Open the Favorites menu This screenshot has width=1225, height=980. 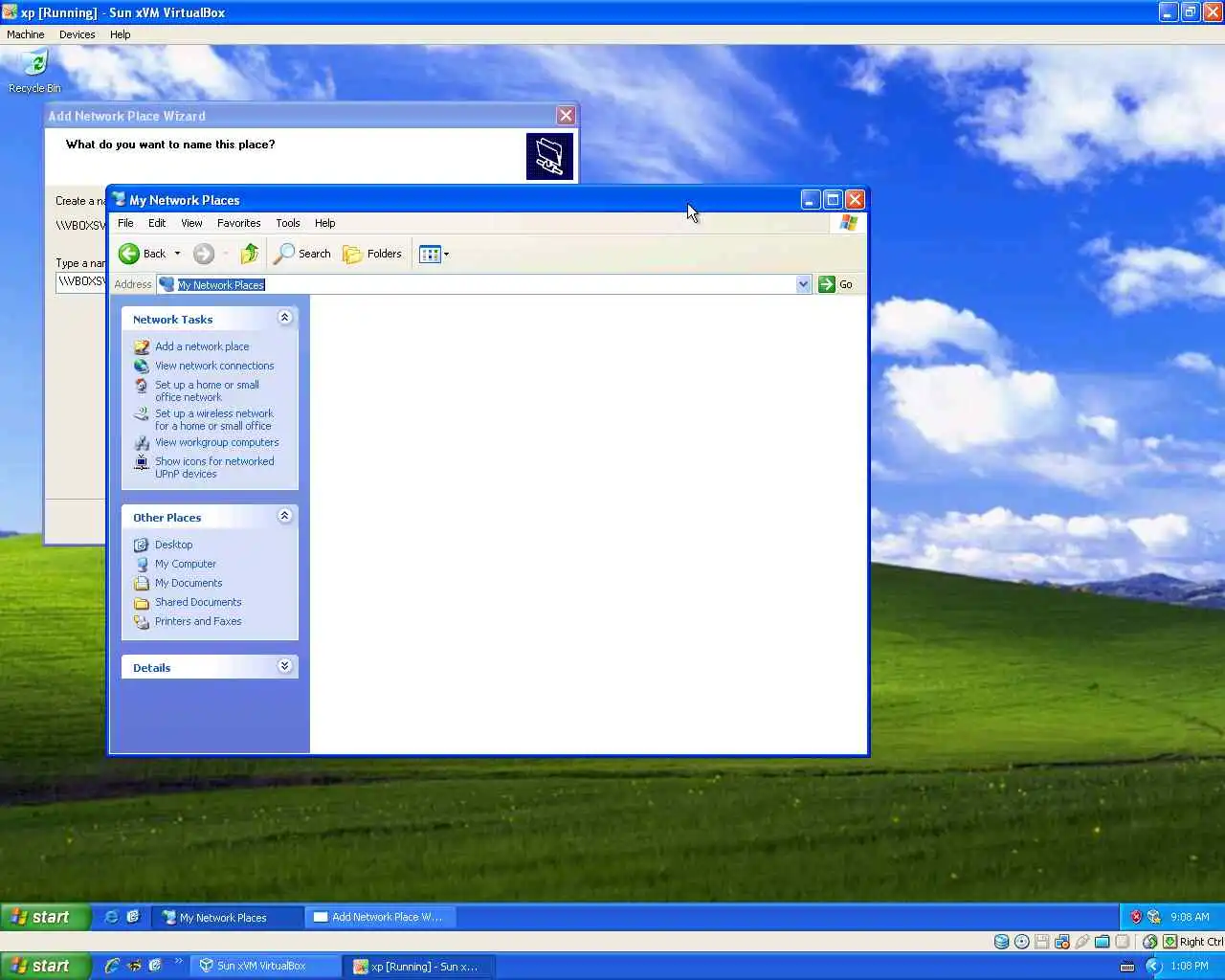(238, 223)
